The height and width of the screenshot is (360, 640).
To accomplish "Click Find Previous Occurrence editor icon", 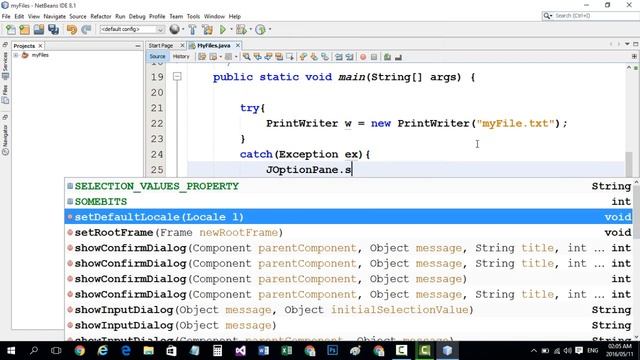I will (258, 57).
